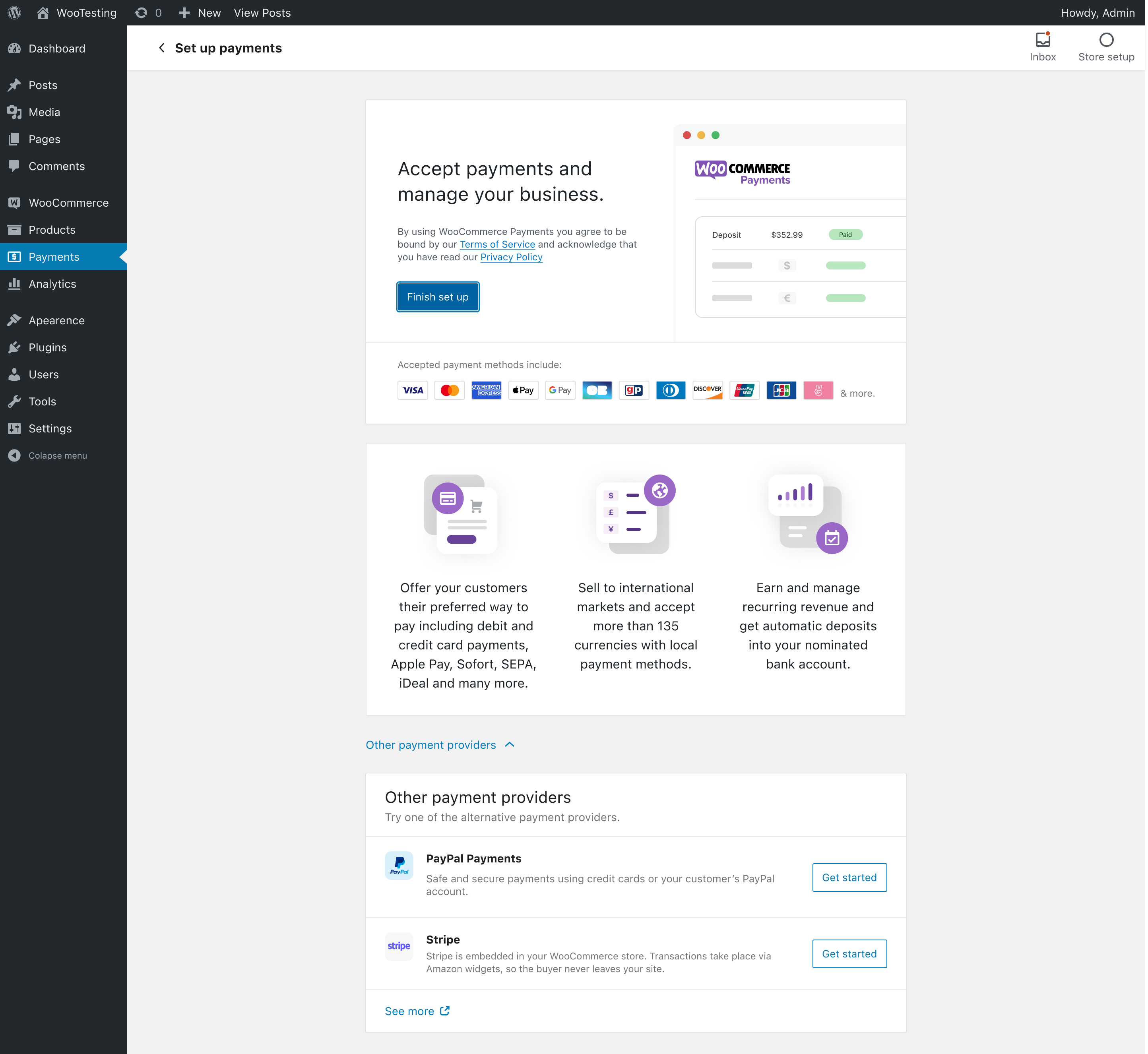1148x1054 pixels.
Task: Click the PayPal logo next to PayPal Payments
Action: click(x=399, y=866)
